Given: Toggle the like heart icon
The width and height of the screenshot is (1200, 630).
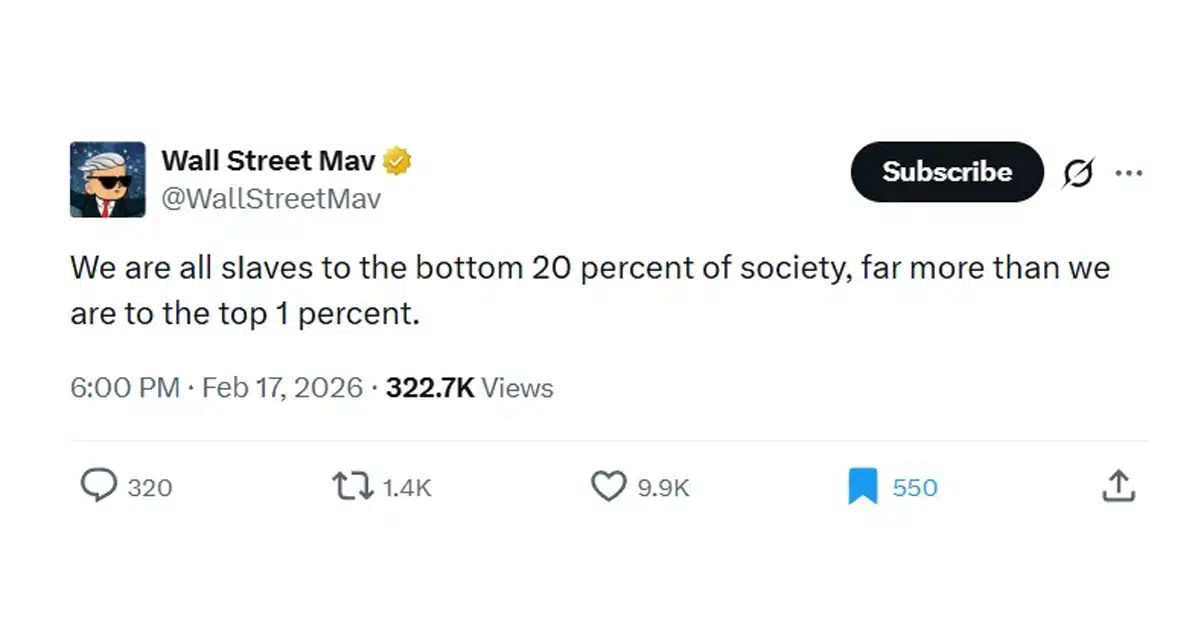Looking at the screenshot, I should (609, 486).
